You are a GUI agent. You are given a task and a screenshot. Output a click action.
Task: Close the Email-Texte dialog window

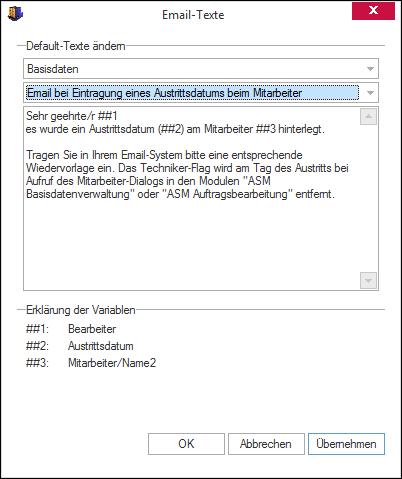click(x=373, y=11)
